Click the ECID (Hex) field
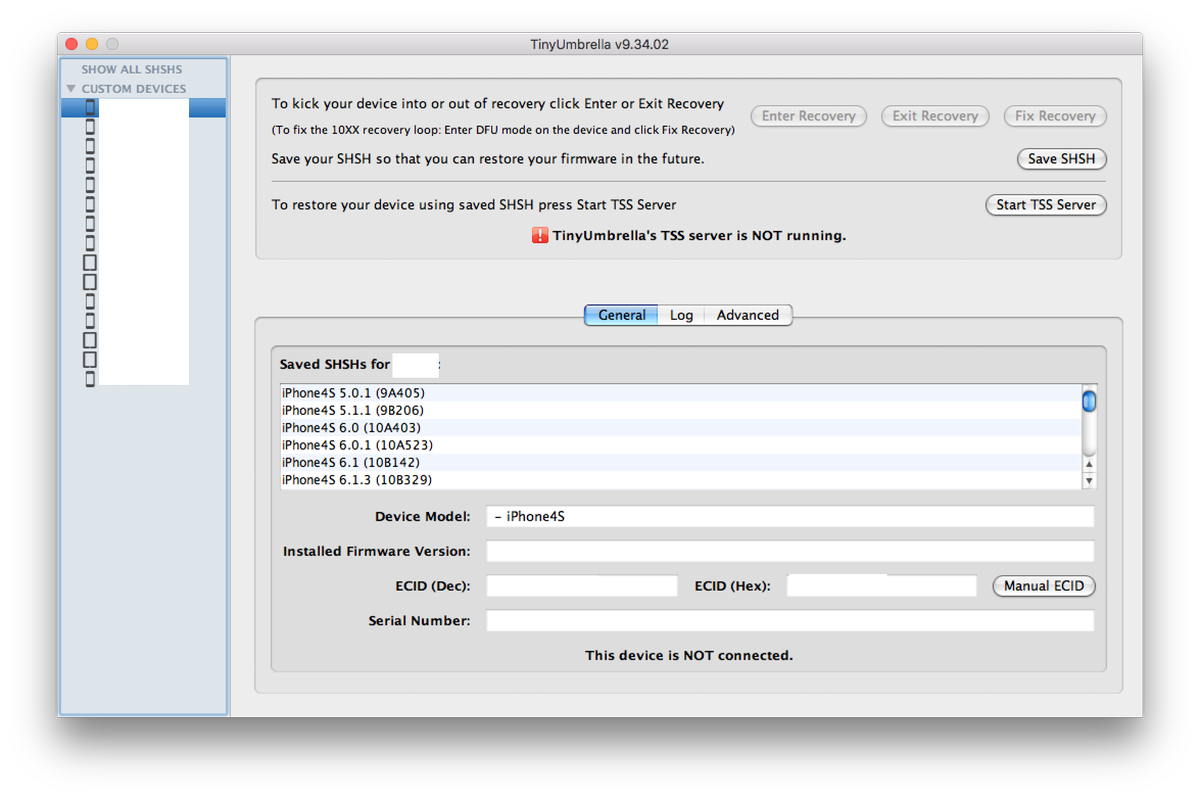1200x799 pixels. coord(881,586)
